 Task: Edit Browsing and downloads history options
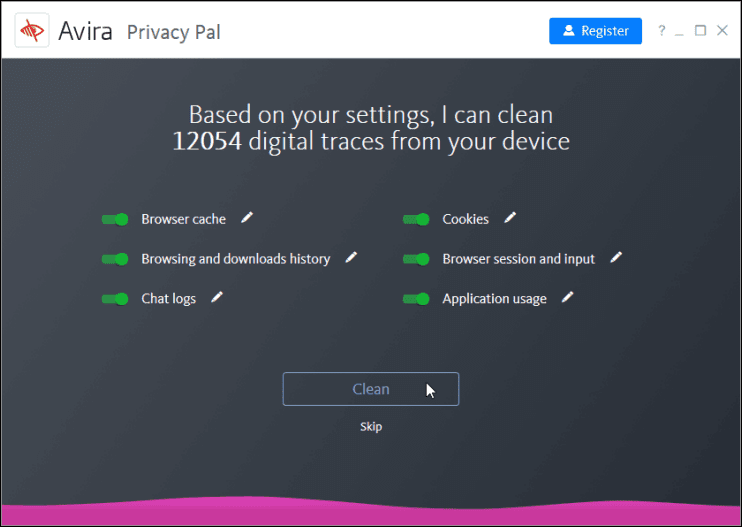(x=351, y=258)
